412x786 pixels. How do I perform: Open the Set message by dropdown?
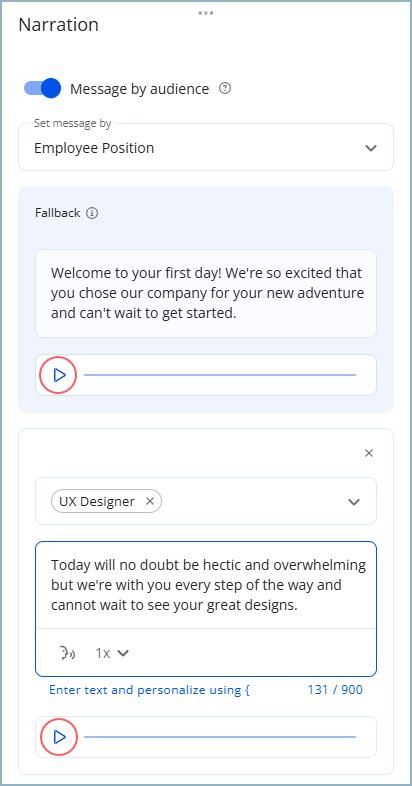coord(206,148)
